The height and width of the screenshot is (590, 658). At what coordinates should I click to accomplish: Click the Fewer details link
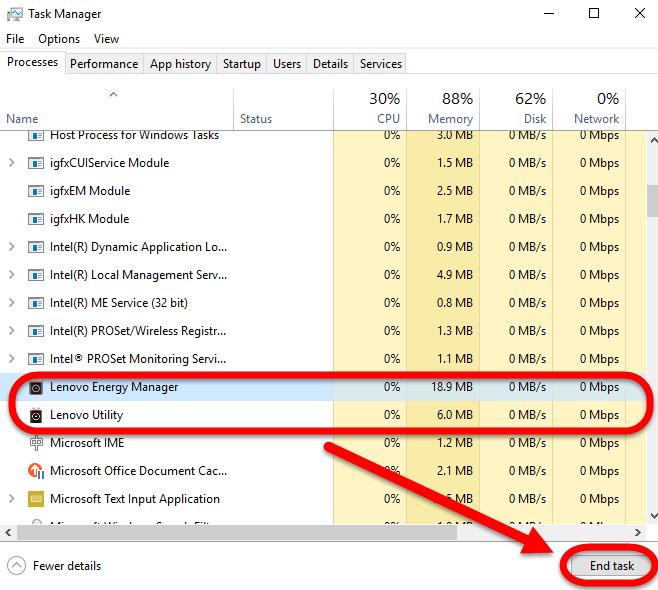(x=67, y=566)
